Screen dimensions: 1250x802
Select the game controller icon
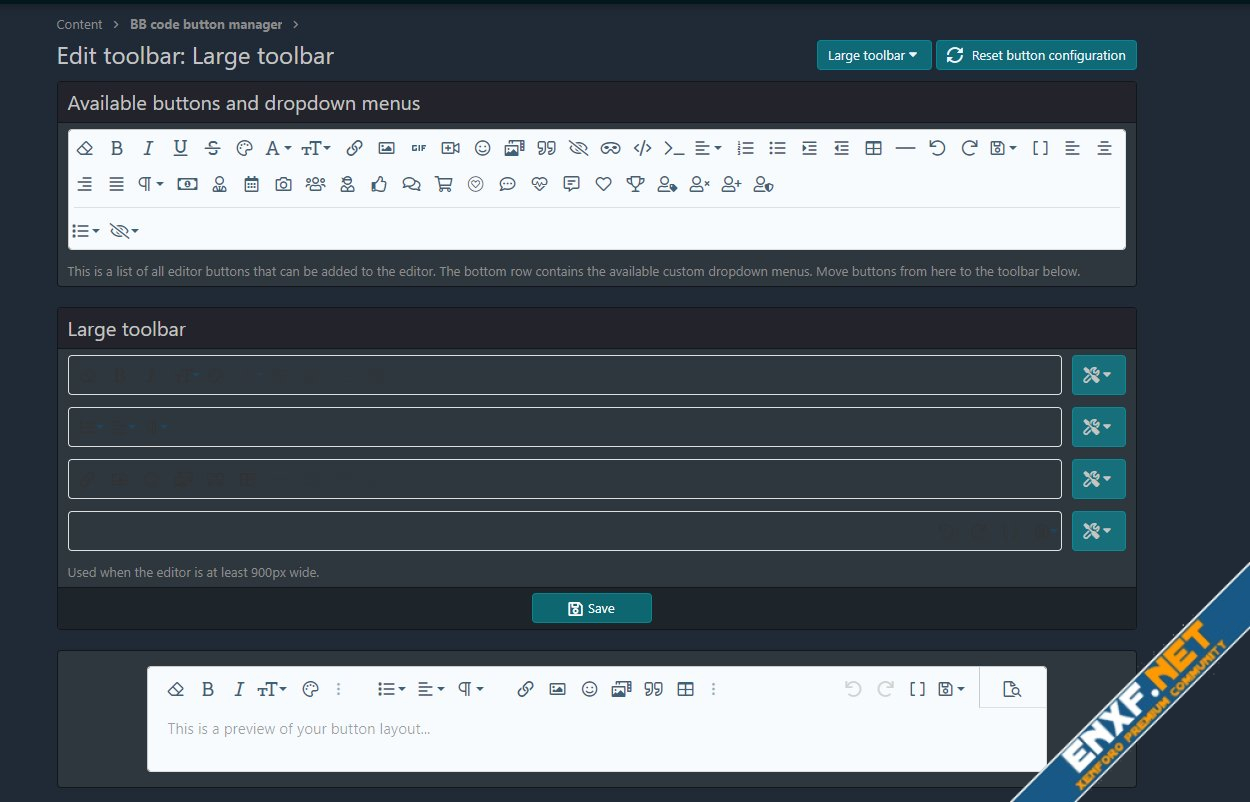(610, 148)
